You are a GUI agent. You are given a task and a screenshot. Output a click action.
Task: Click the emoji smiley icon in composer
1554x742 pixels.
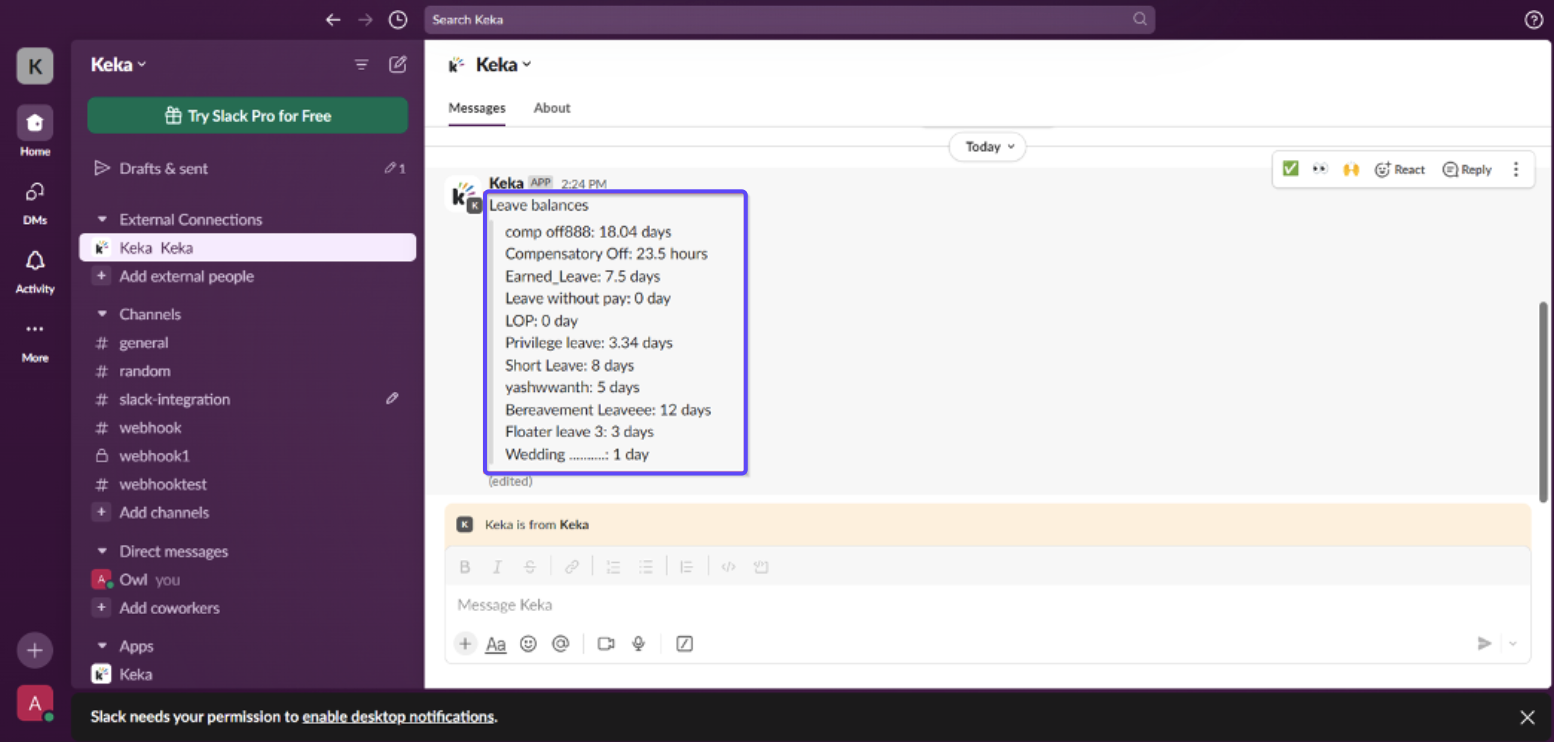528,644
